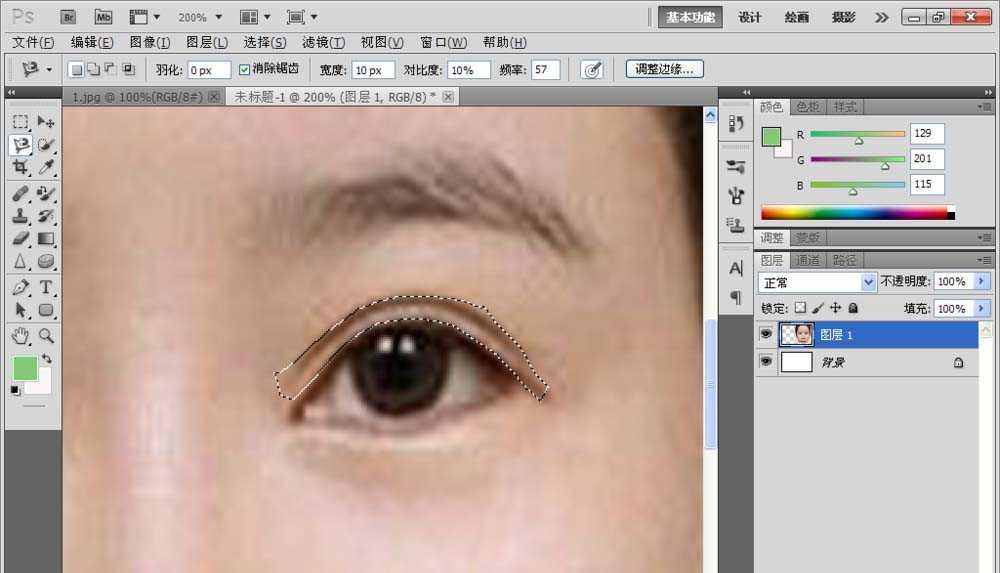Viewport: 1000px width, 573px height.
Task: Choose the Add to Selection mode button
Action: 93,69
